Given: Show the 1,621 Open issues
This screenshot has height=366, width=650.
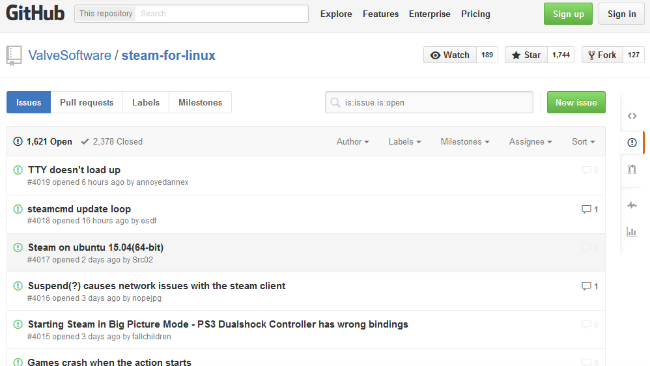Looking at the screenshot, I should click(43, 142).
